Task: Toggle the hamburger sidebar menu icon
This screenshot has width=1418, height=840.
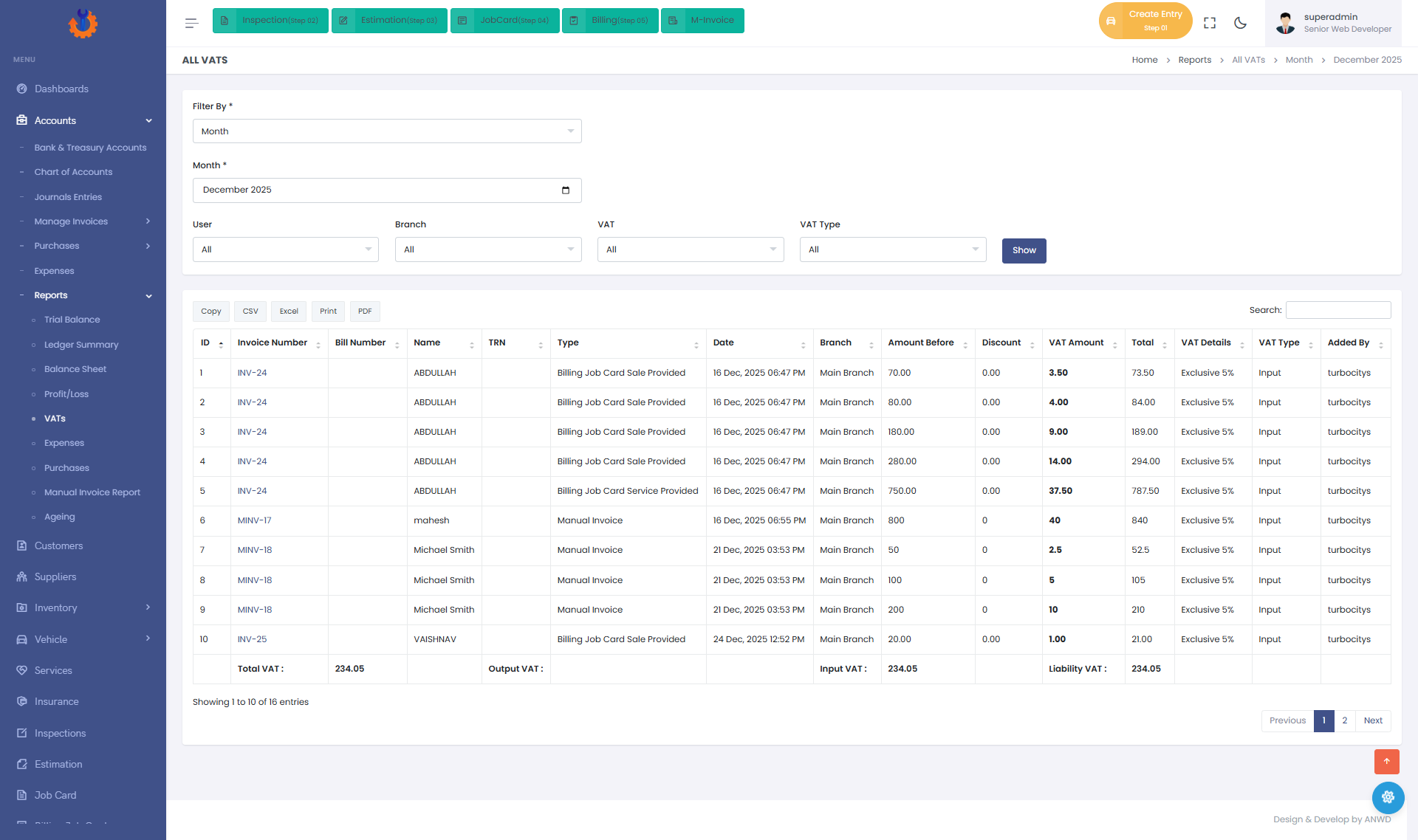Action: (x=191, y=23)
